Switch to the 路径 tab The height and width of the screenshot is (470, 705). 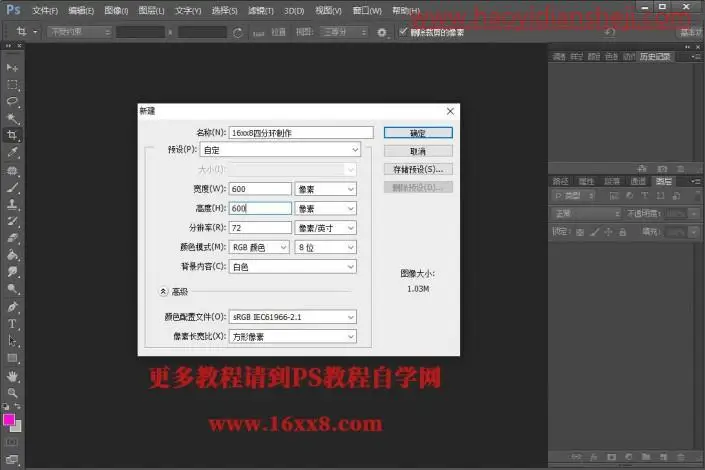[x=560, y=181]
